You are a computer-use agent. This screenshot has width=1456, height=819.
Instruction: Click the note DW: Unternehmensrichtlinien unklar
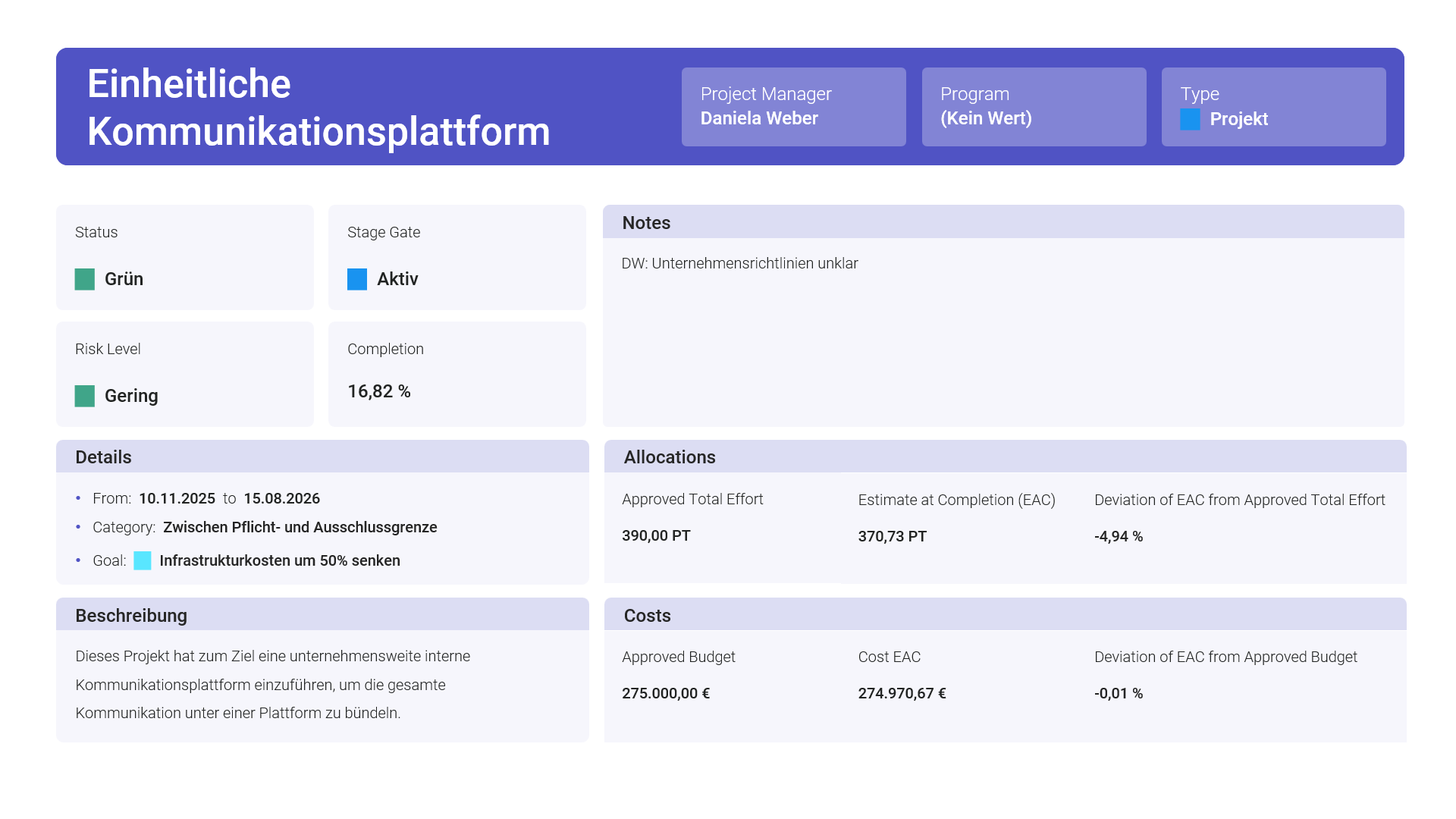739,263
